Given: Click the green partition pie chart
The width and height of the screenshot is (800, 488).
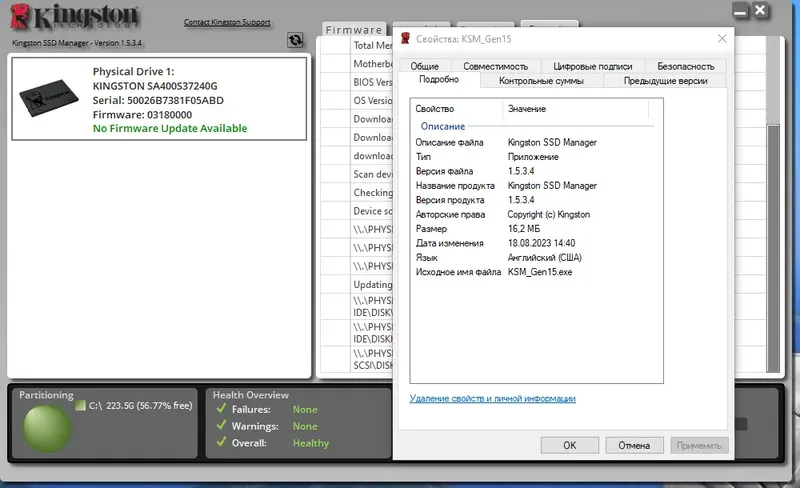Looking at the screenshot, I should coord(47,429).
